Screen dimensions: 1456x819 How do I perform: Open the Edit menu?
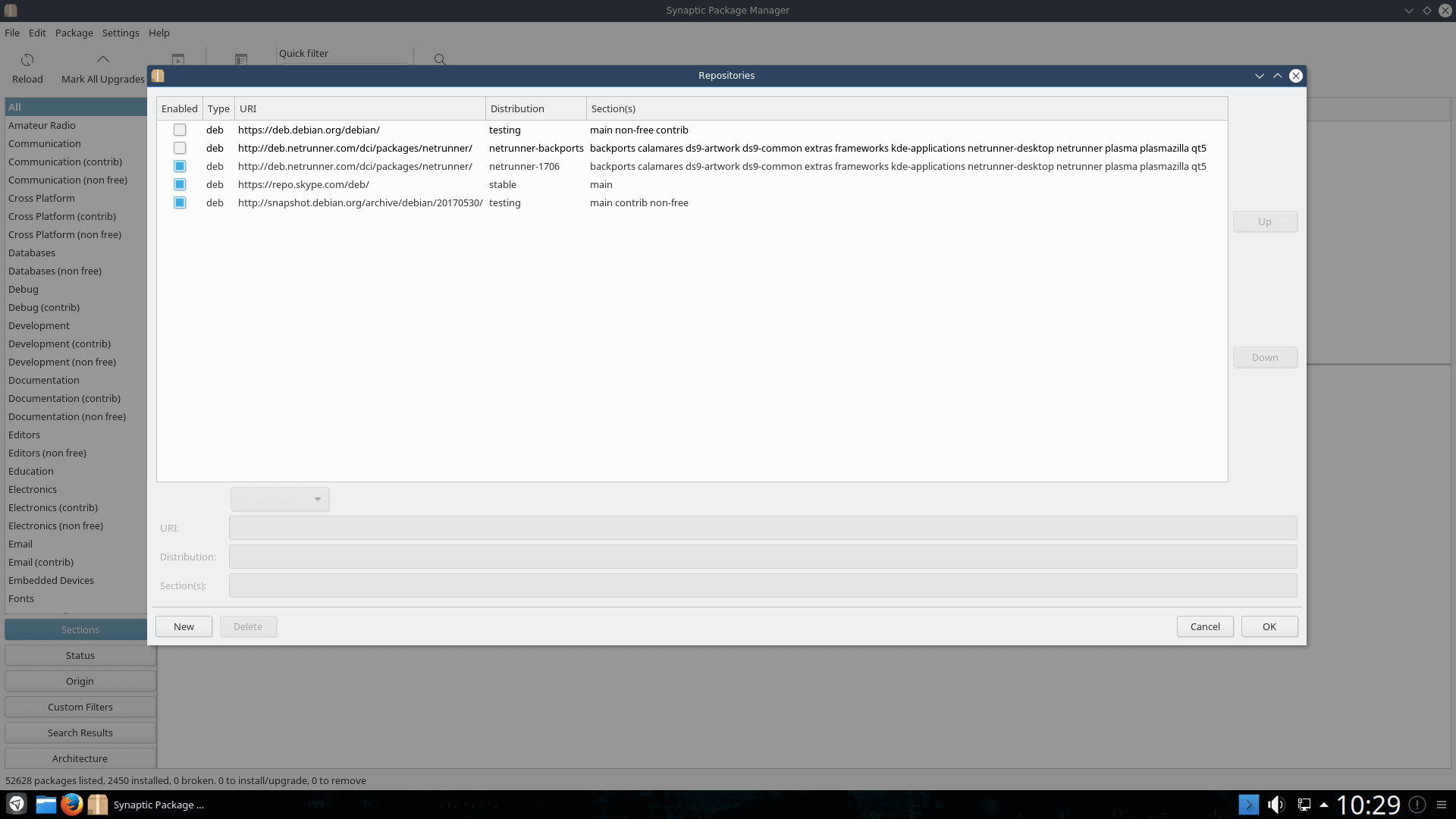tap(37, 33)
